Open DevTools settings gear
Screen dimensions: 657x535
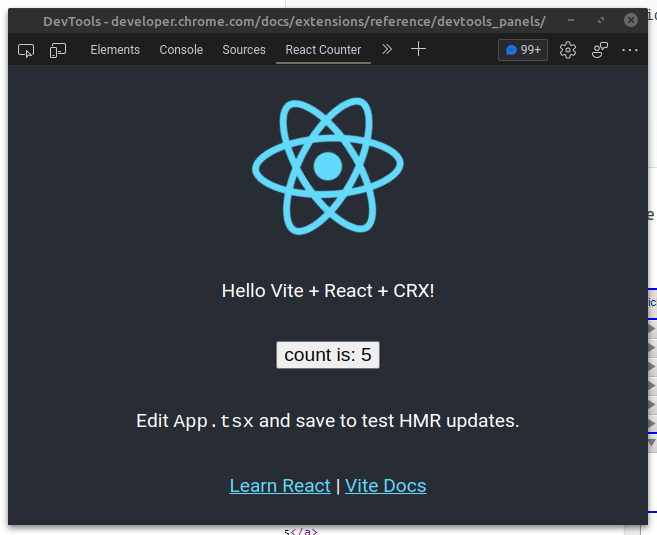[x=568, y=50]
